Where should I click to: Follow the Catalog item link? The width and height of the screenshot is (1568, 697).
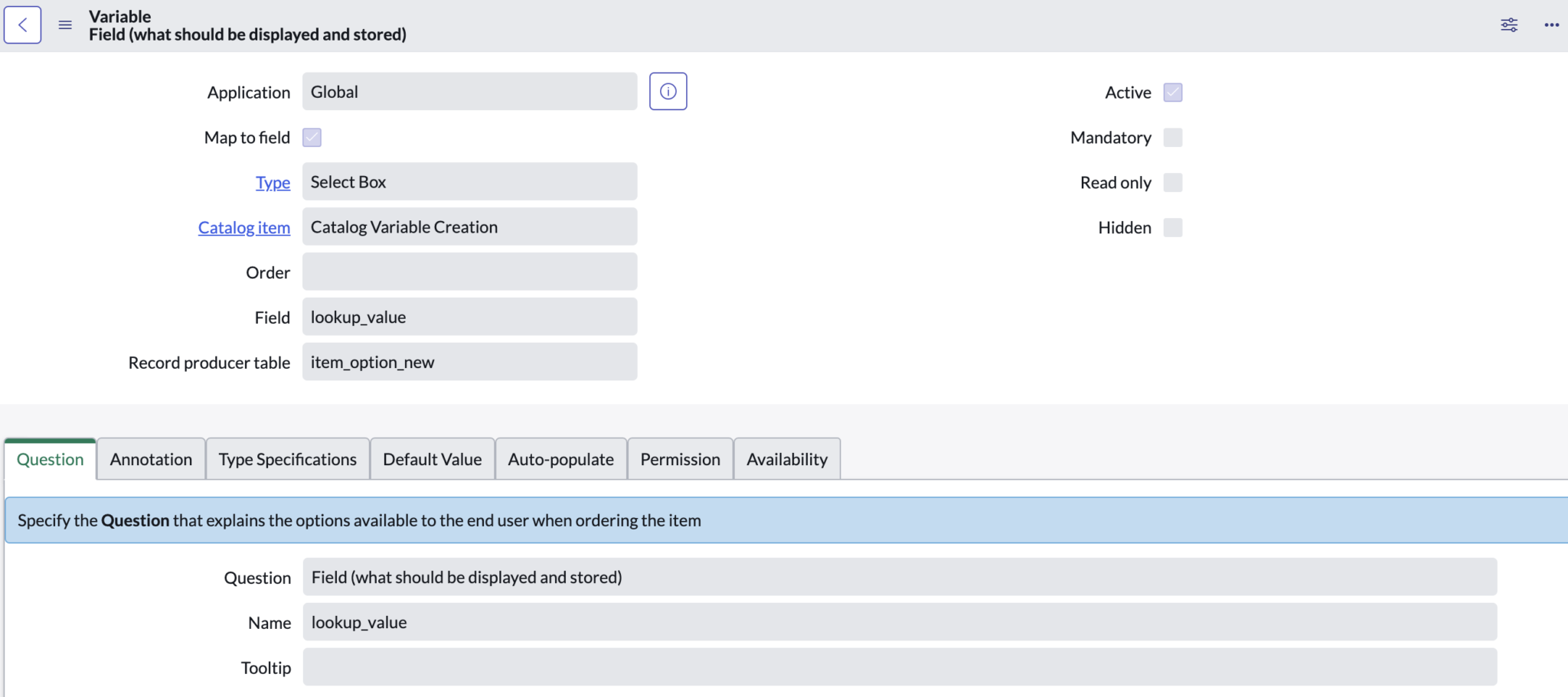click(x=243, y=226)
